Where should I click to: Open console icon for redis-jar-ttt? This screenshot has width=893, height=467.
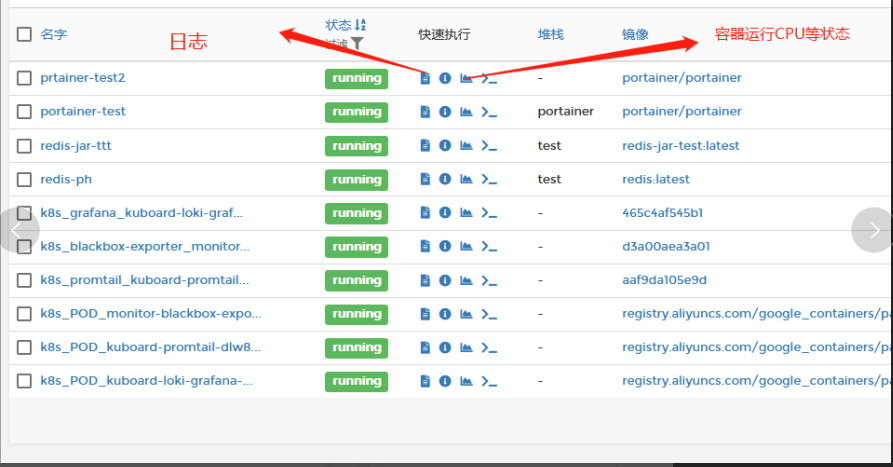[x=489, y=145]
